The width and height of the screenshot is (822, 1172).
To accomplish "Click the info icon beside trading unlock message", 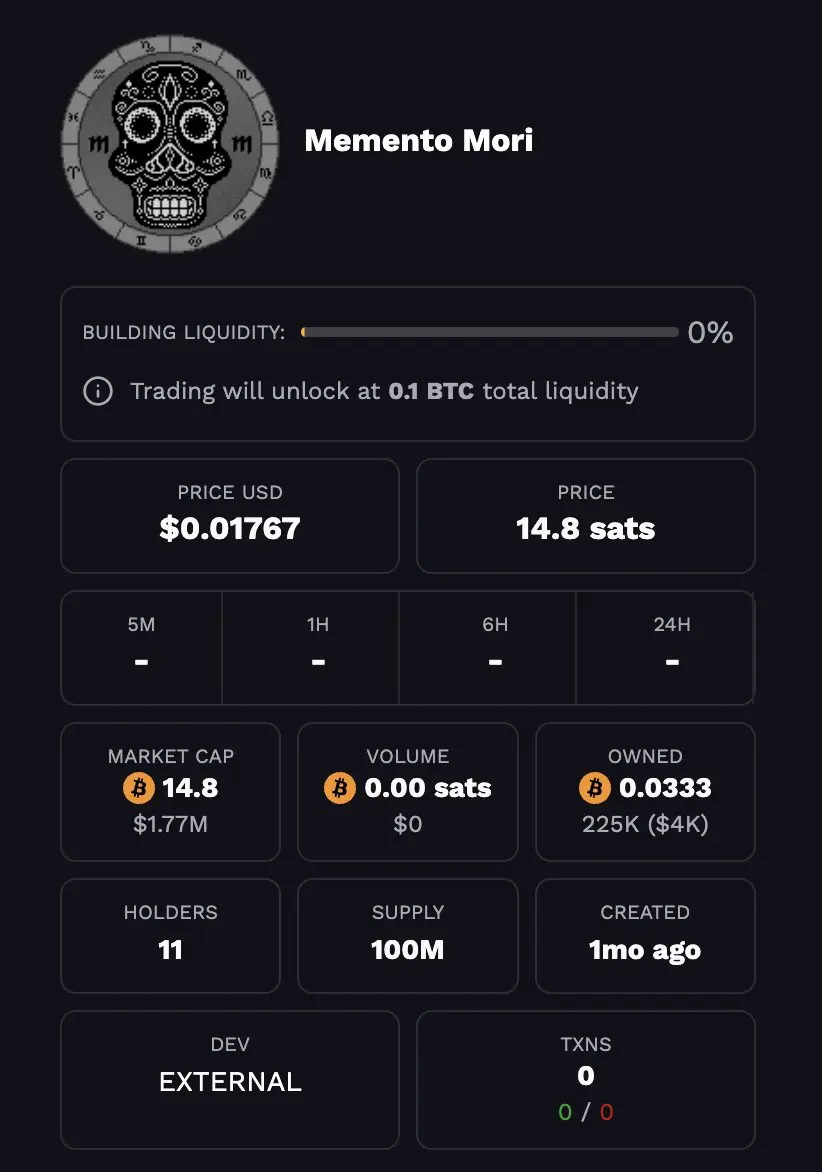I will click(98, 391).
